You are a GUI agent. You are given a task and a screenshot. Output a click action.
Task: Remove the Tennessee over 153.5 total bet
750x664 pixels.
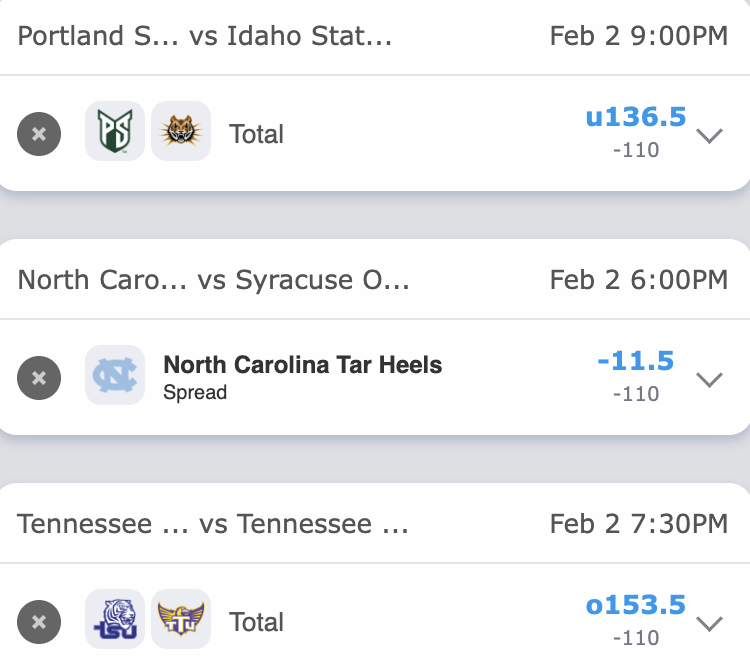(39, 622)
